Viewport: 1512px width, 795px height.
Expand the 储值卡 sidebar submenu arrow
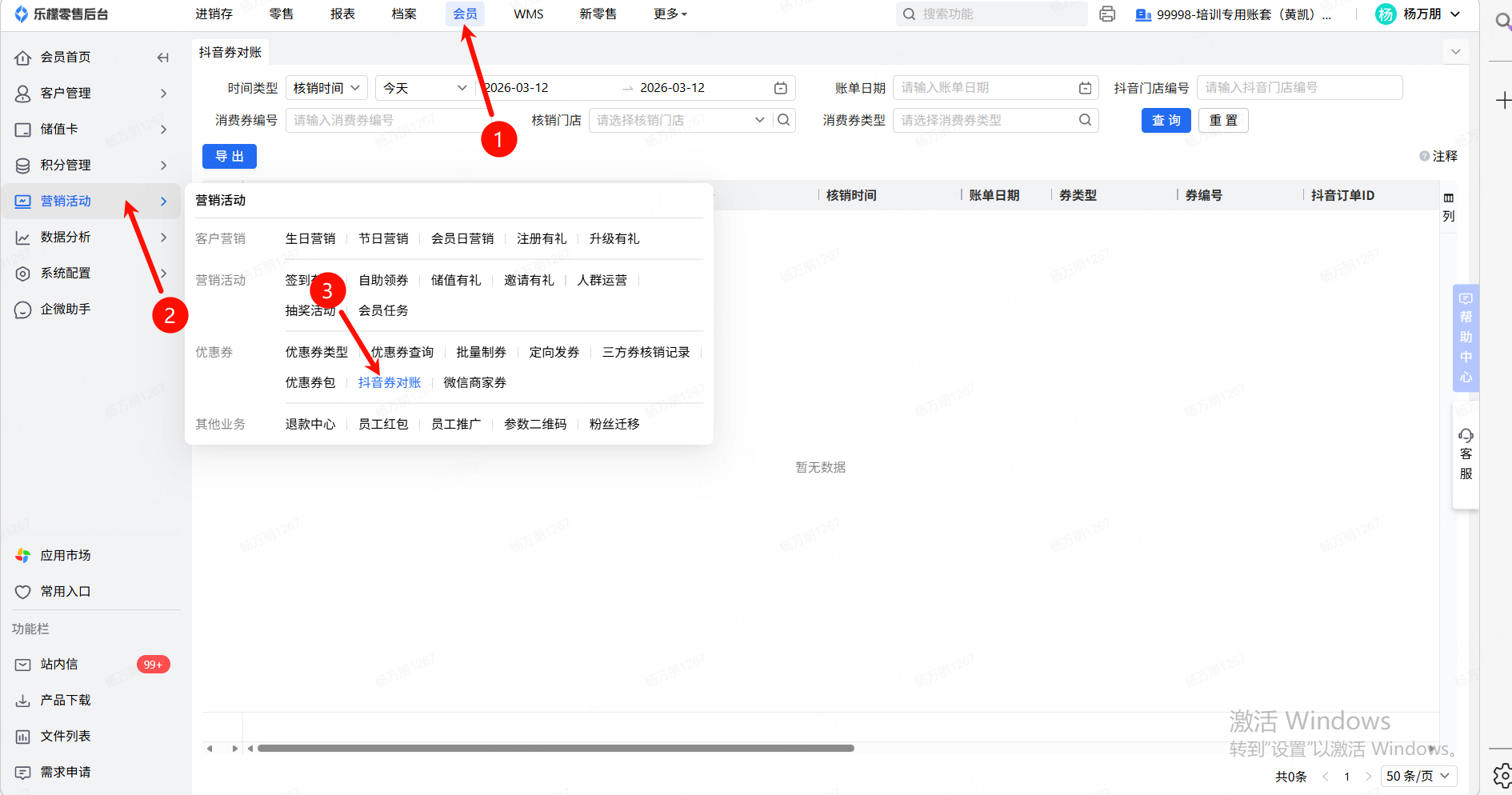163,130
